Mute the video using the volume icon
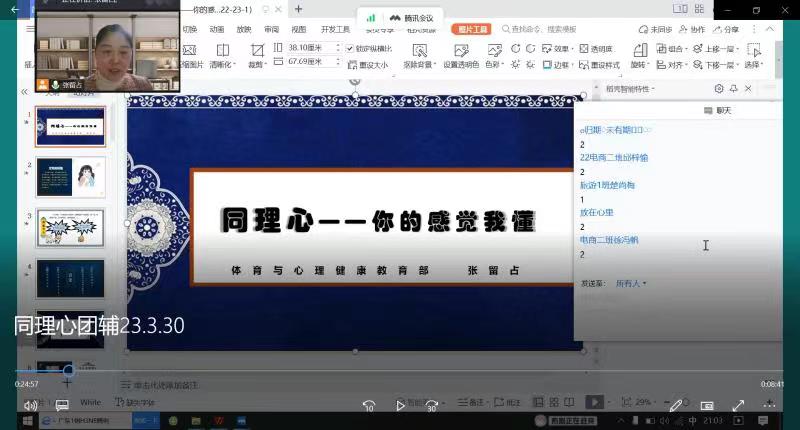Viewport: 800px width, 430px height. tap(31, 405)
